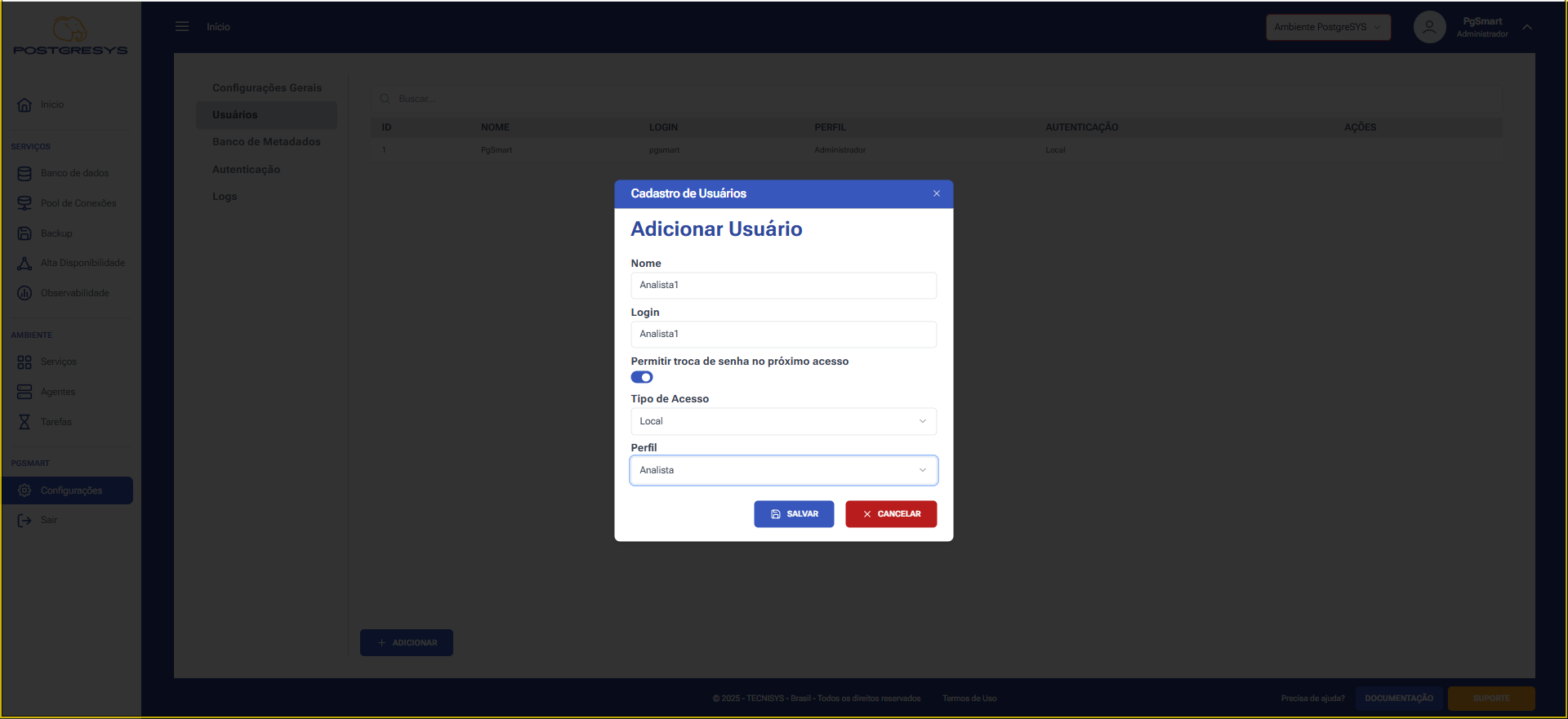Image resolution: width=1568 pixels, height=719 pixels.
Task: Switch to the Banco de Metadados tab
Action: (x=266, y=142)
